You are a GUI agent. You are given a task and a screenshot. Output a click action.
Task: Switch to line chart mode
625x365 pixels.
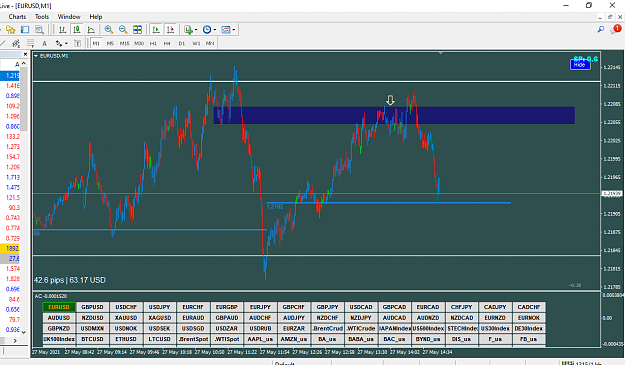pos(91,29)
